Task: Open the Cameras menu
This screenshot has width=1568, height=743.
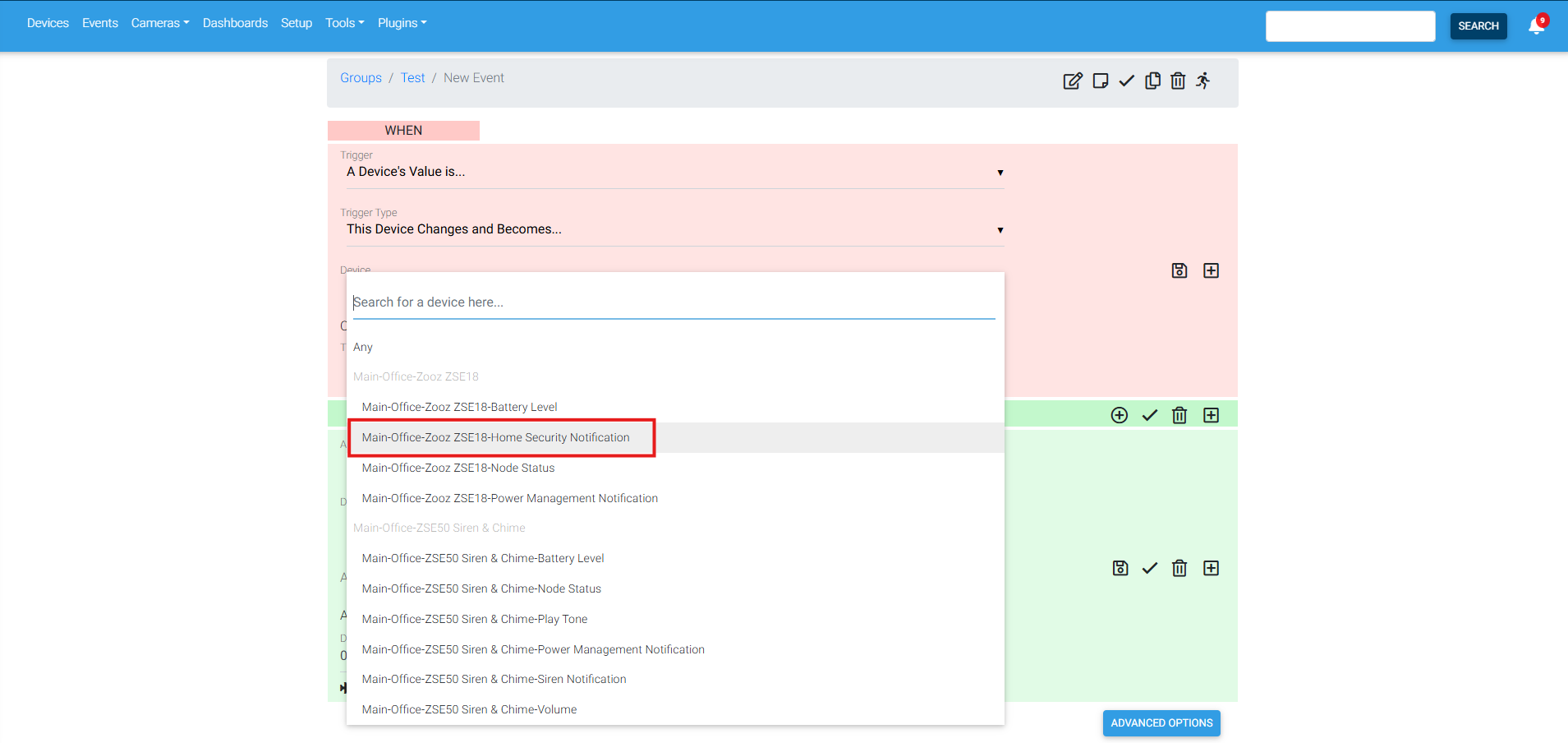Action: click(x=160, y=23)
